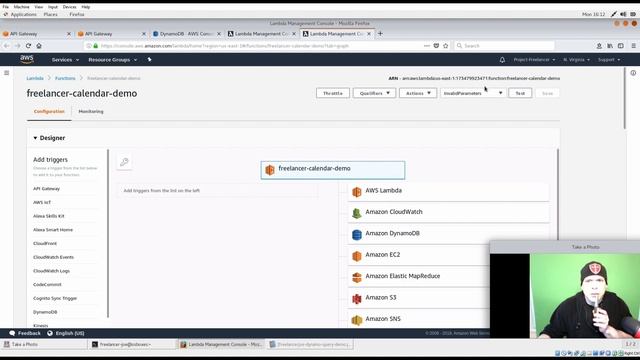Add CloudFront trigger from list
The image size is (640, 360).
pyautogui.click(x=45, y=243)
